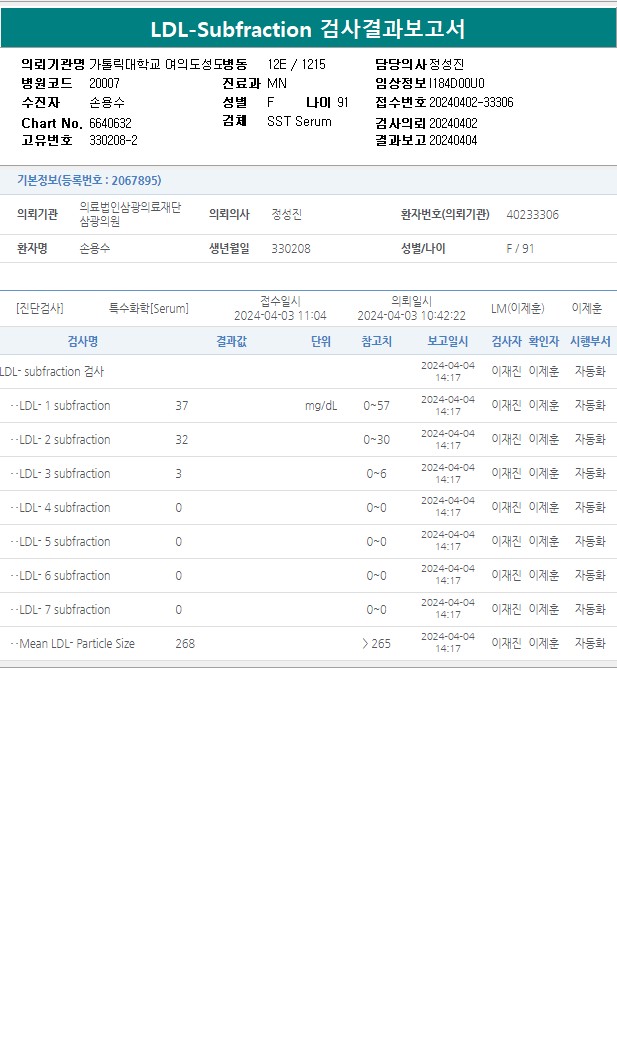Click the 결과값 column header
The height and width of the screenshot is (1041, 617).
231,341
